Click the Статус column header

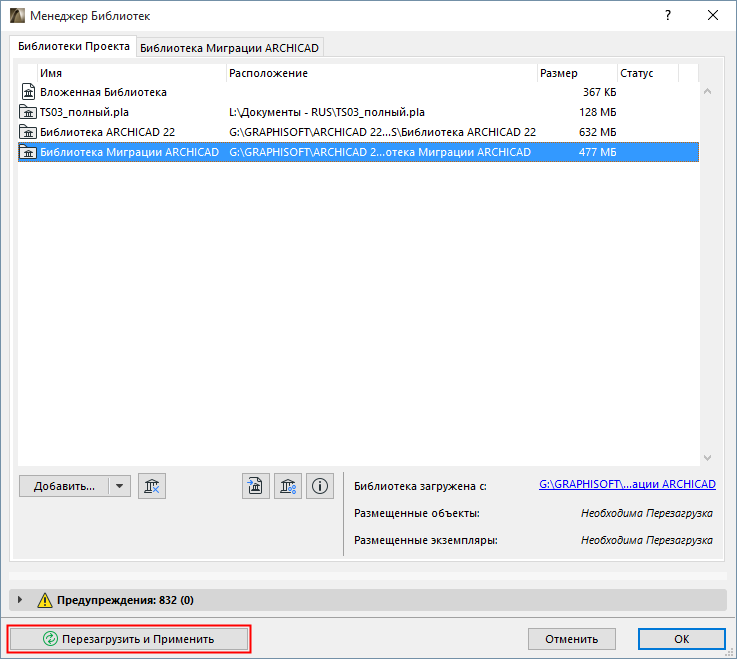coord(648,73)
